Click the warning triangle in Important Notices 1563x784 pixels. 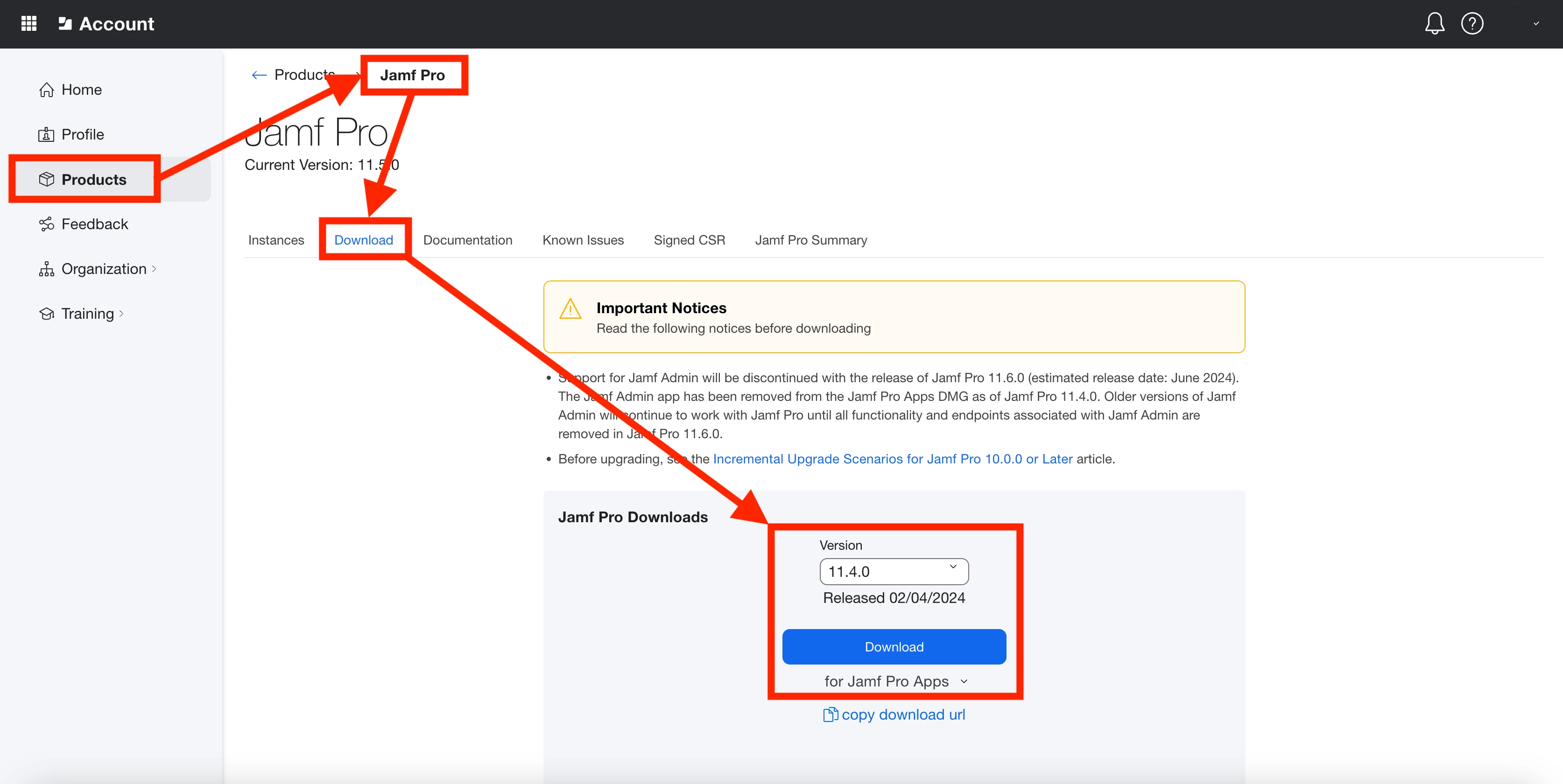tap(570, 308)
